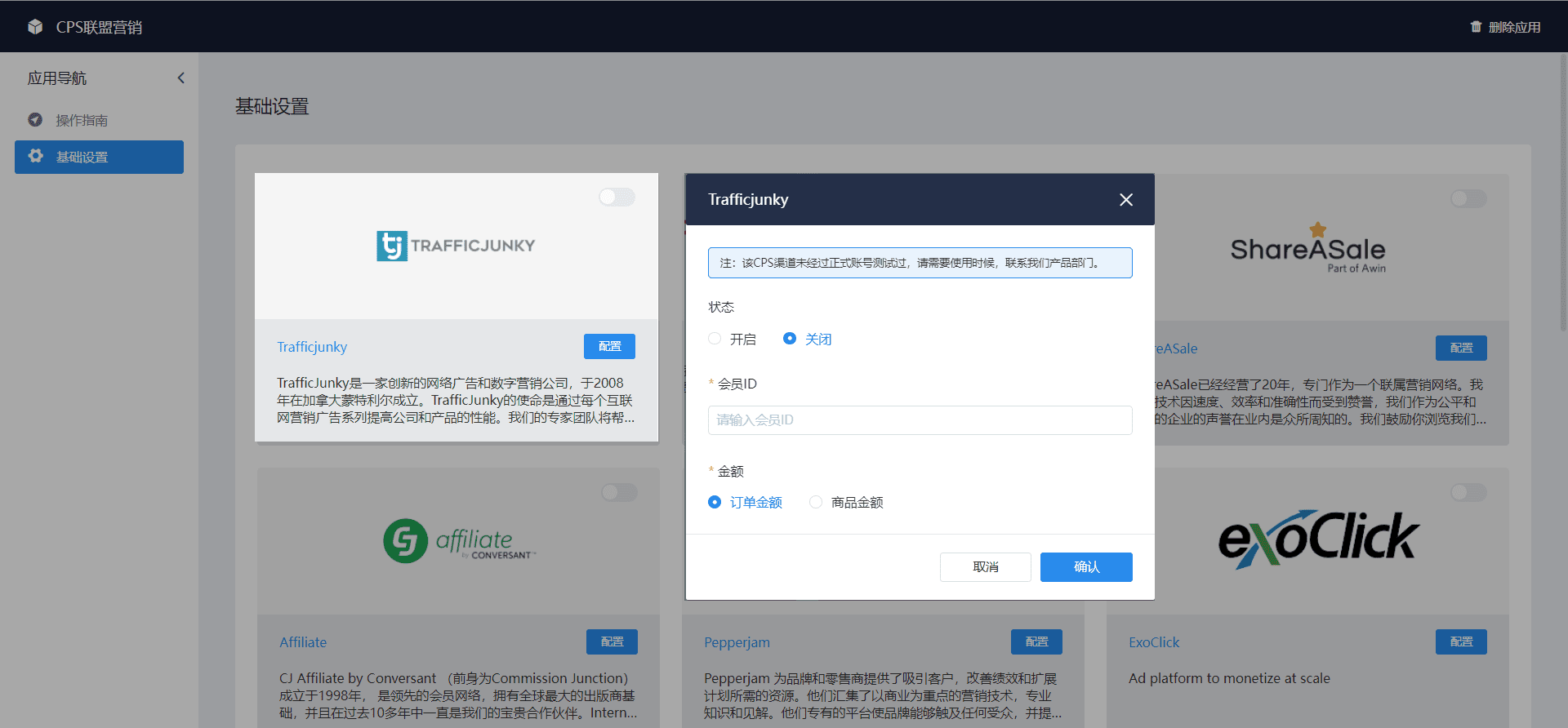The width and height of the screenshot is (1568, 728).
Task: Close the Trafficjunky dialog with X
Action: [1126, 199]
